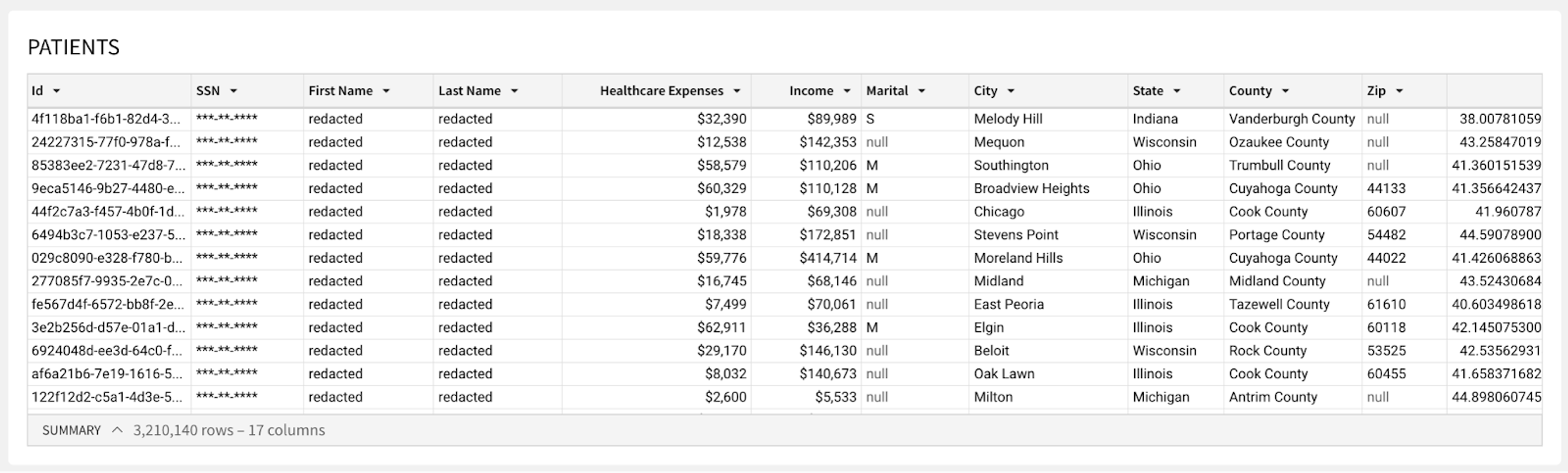This screenshot has height=473, width=1568.
Task: Click the PATIENTS table title
Action: coord(73,47)
